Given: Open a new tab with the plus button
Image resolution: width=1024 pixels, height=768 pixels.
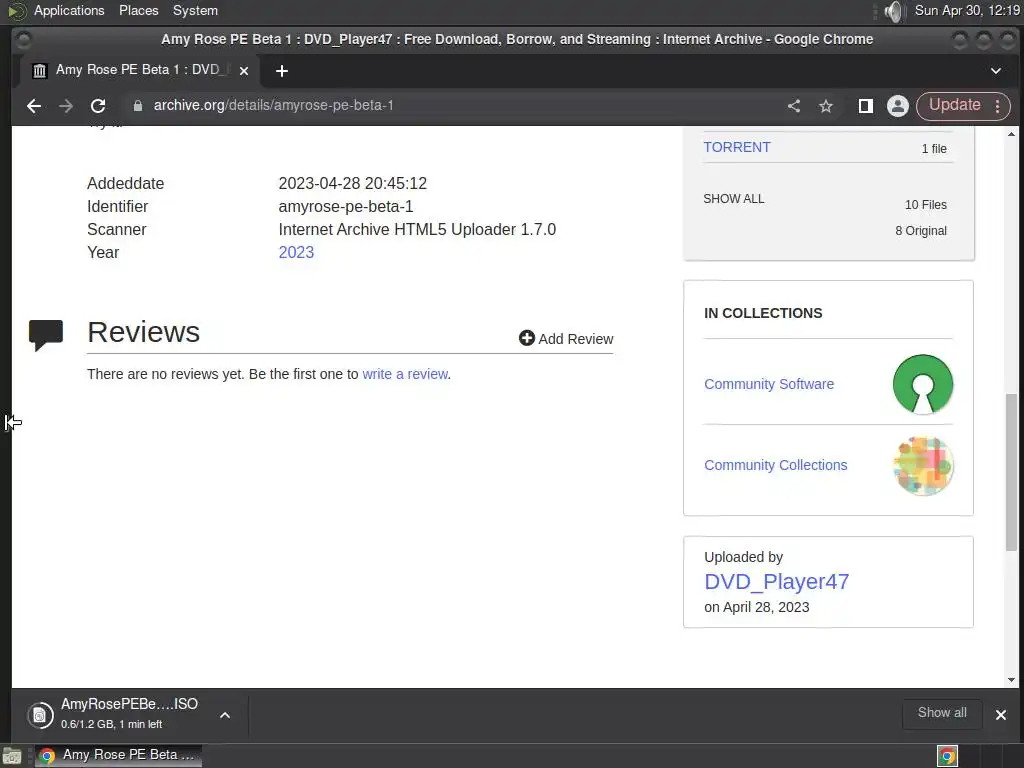Looking at the screenshot, I should coord(281,71).
